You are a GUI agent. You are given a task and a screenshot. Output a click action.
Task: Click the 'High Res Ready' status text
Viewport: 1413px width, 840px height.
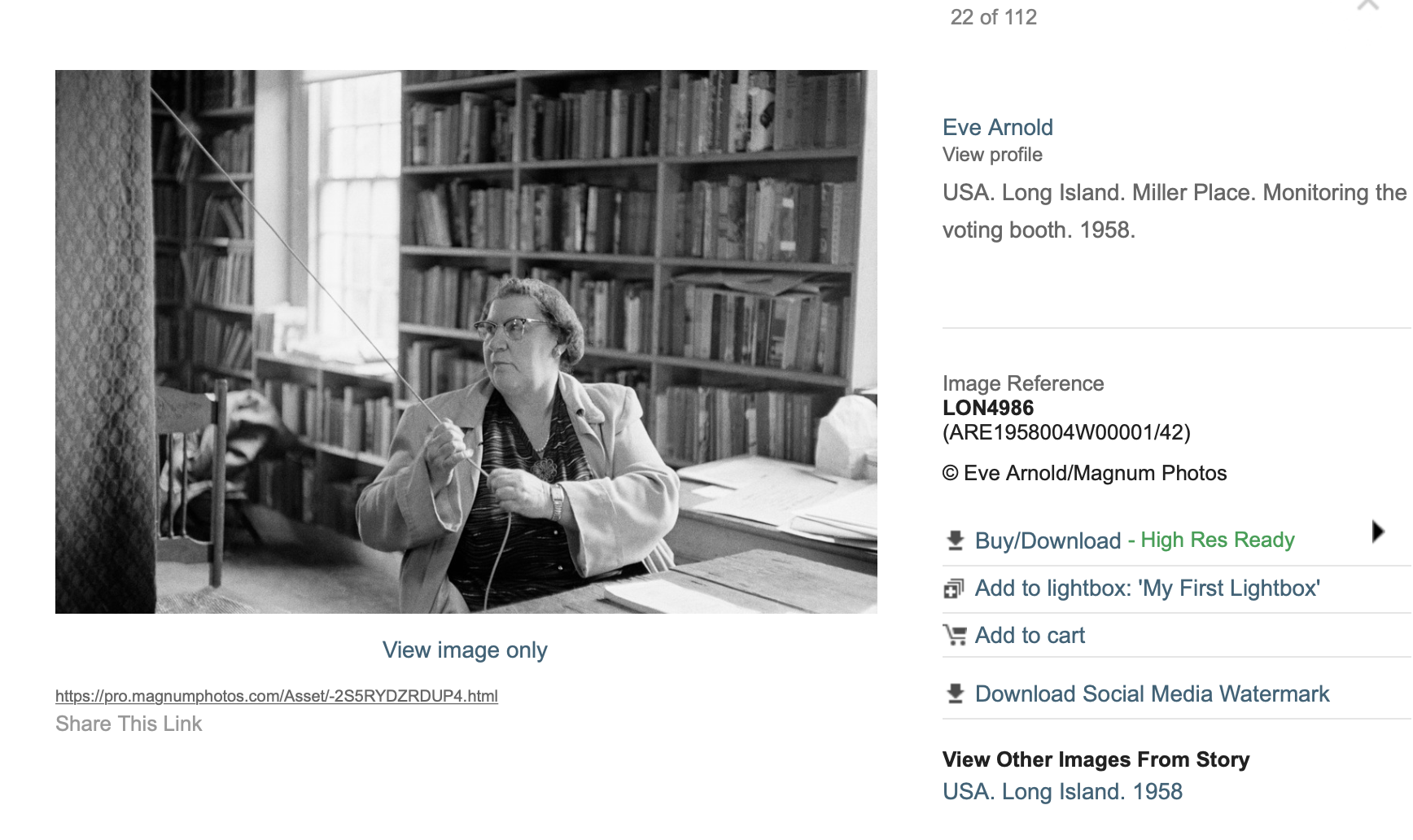1217,540
